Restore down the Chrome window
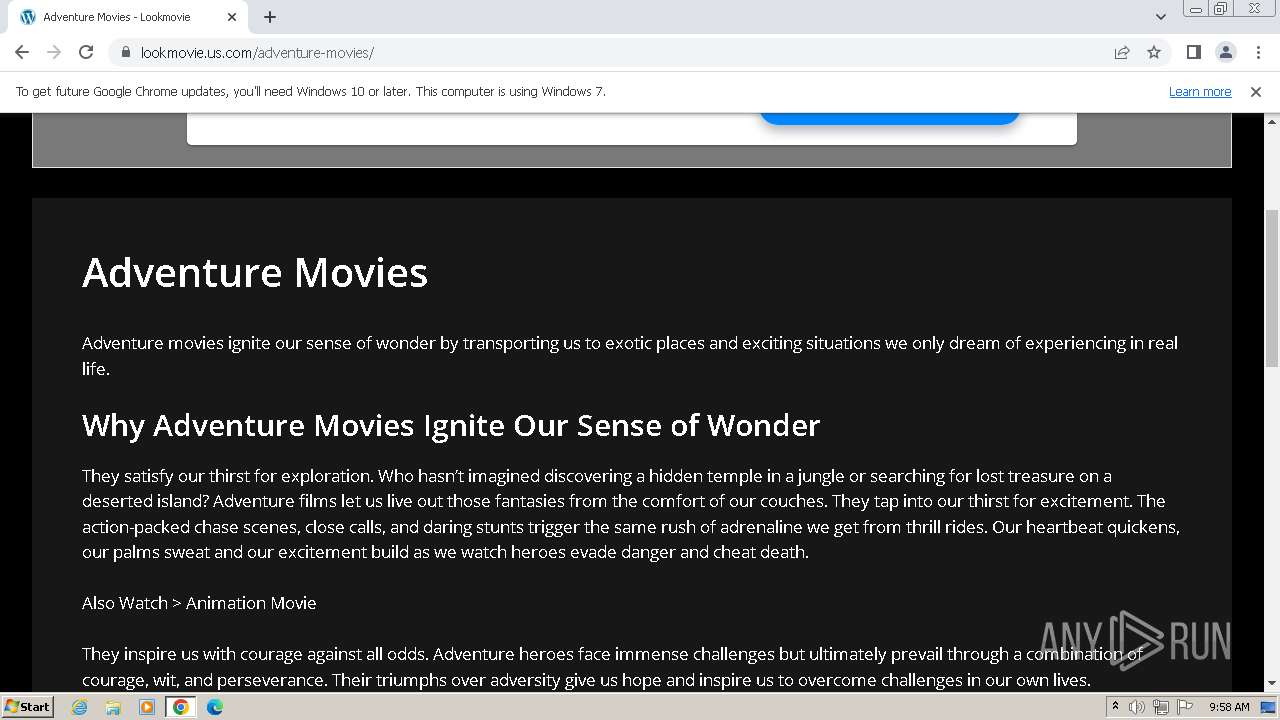 point(1221,9)
